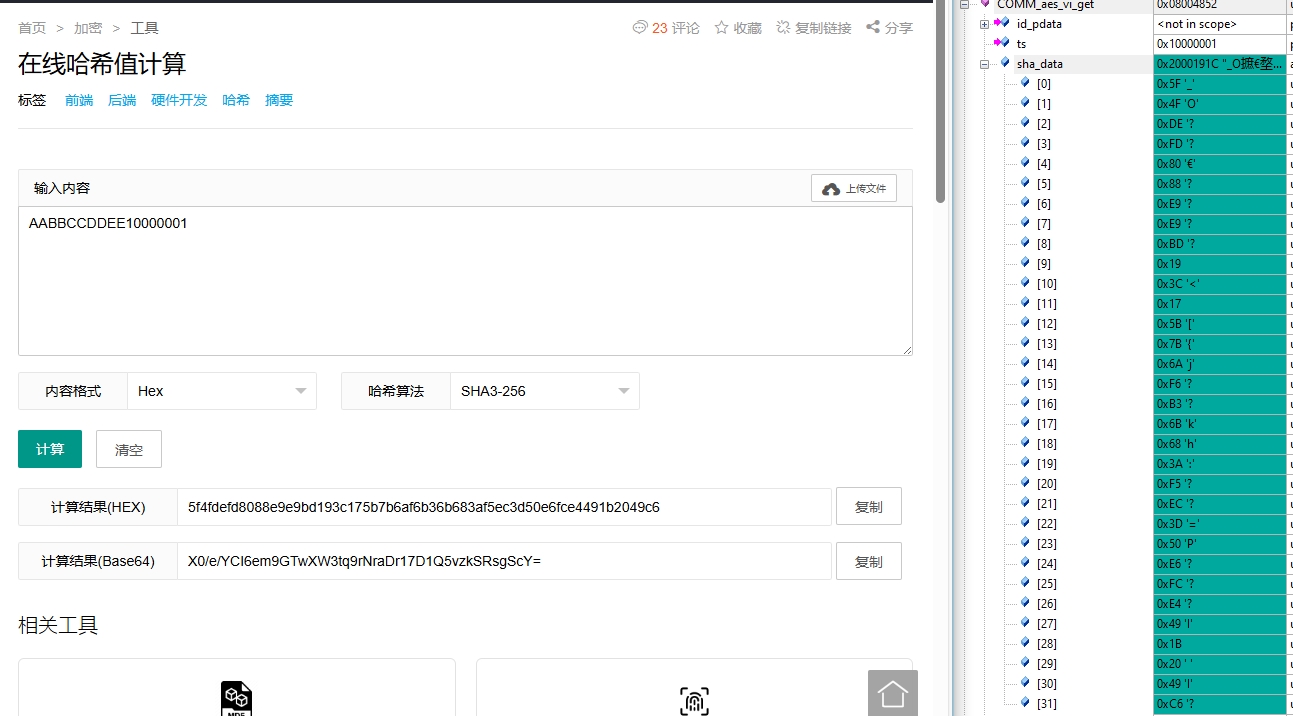The image size is (1293, 716).
Task: Collapse the sha_data tree node
Action: click(985, 64)
